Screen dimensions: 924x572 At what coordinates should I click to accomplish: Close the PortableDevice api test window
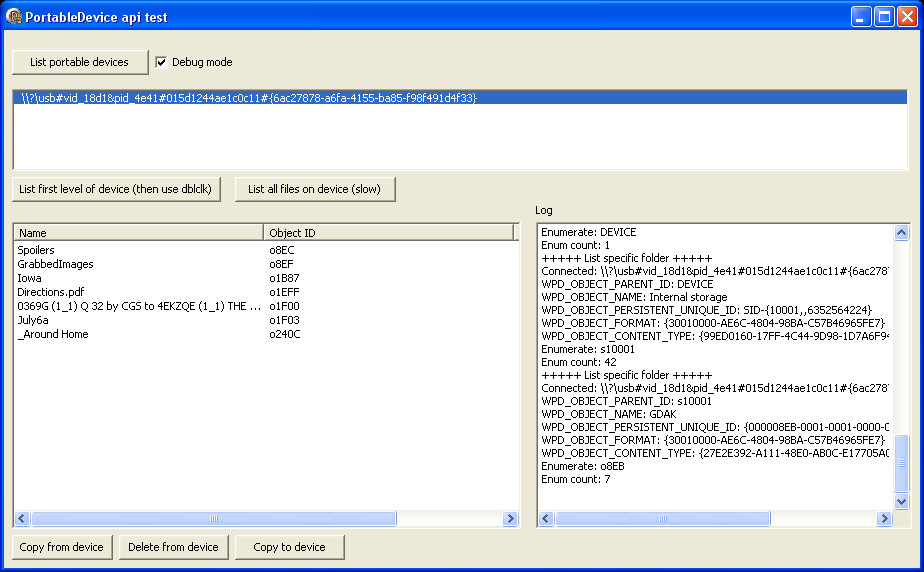(x=906, y=17)
